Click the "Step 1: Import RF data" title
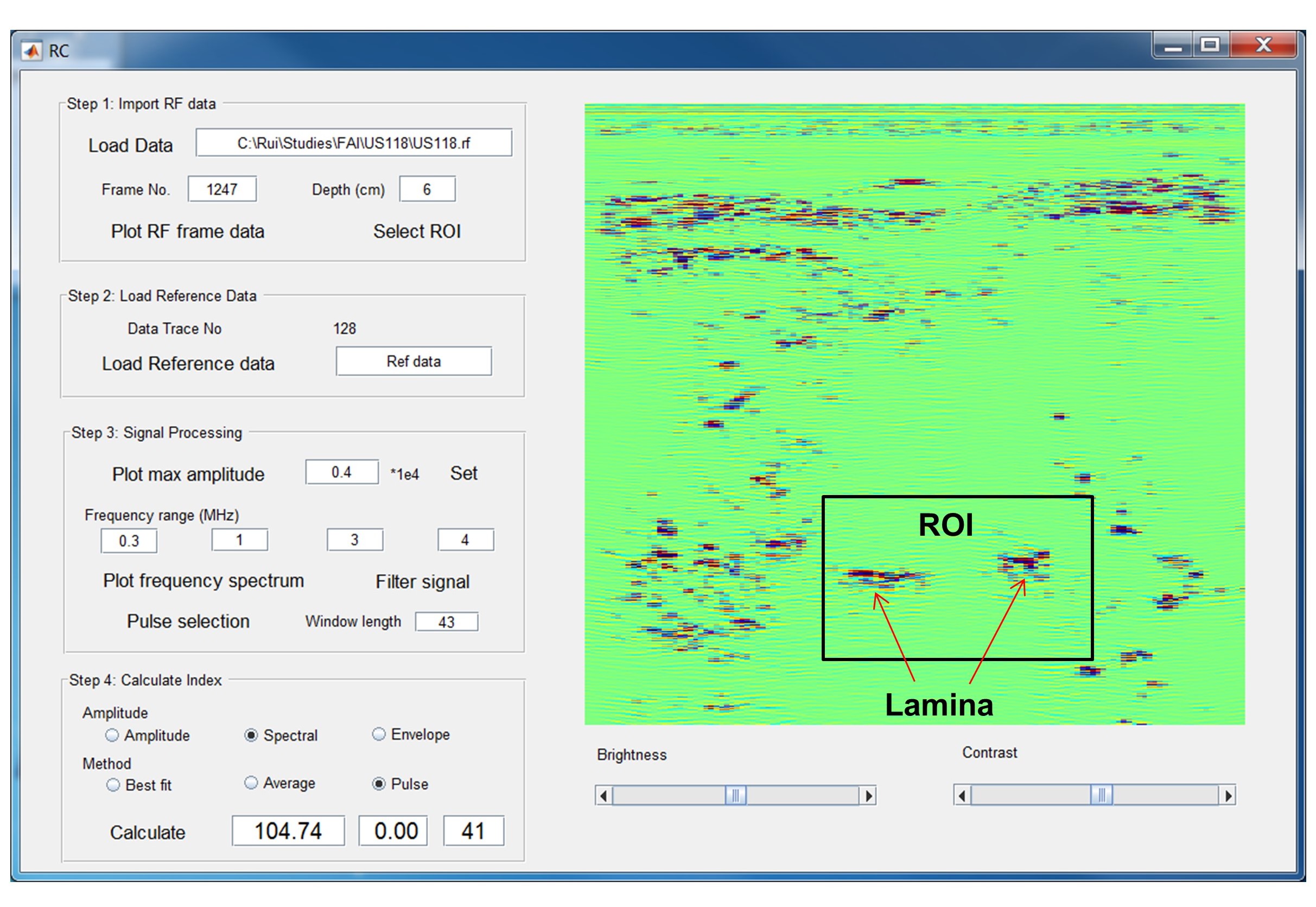Image resolution: width=1316 pixels, height=907 pixels. [142, 104]
